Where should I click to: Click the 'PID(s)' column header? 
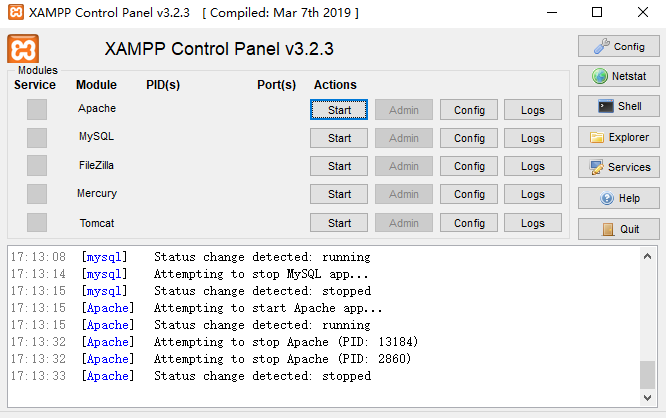[163, 85]
